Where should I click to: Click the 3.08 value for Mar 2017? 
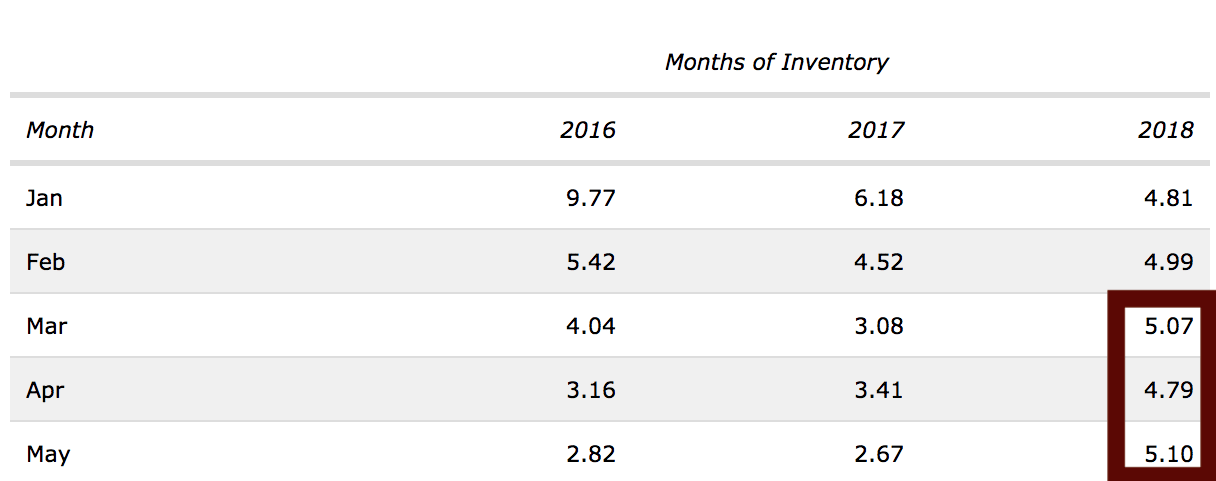[878, 326]
